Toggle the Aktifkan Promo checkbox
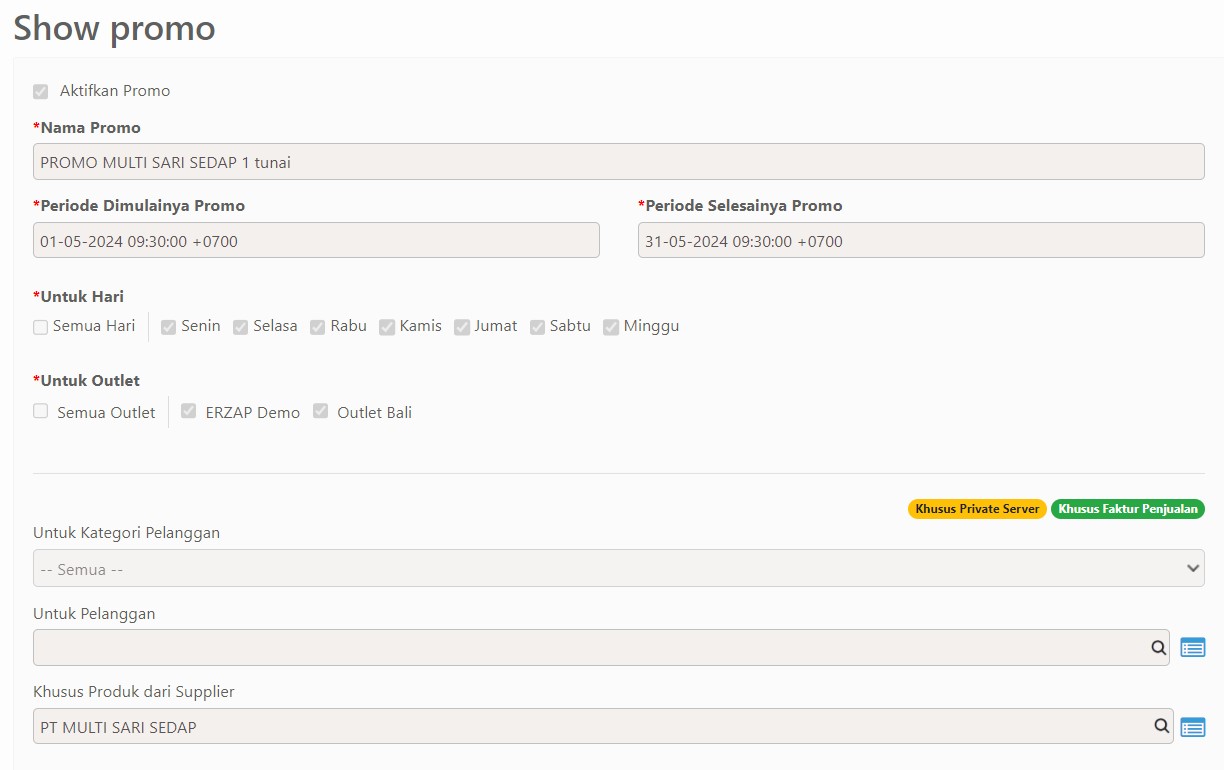Screen dimensions: 1224x770 point(41,91)
